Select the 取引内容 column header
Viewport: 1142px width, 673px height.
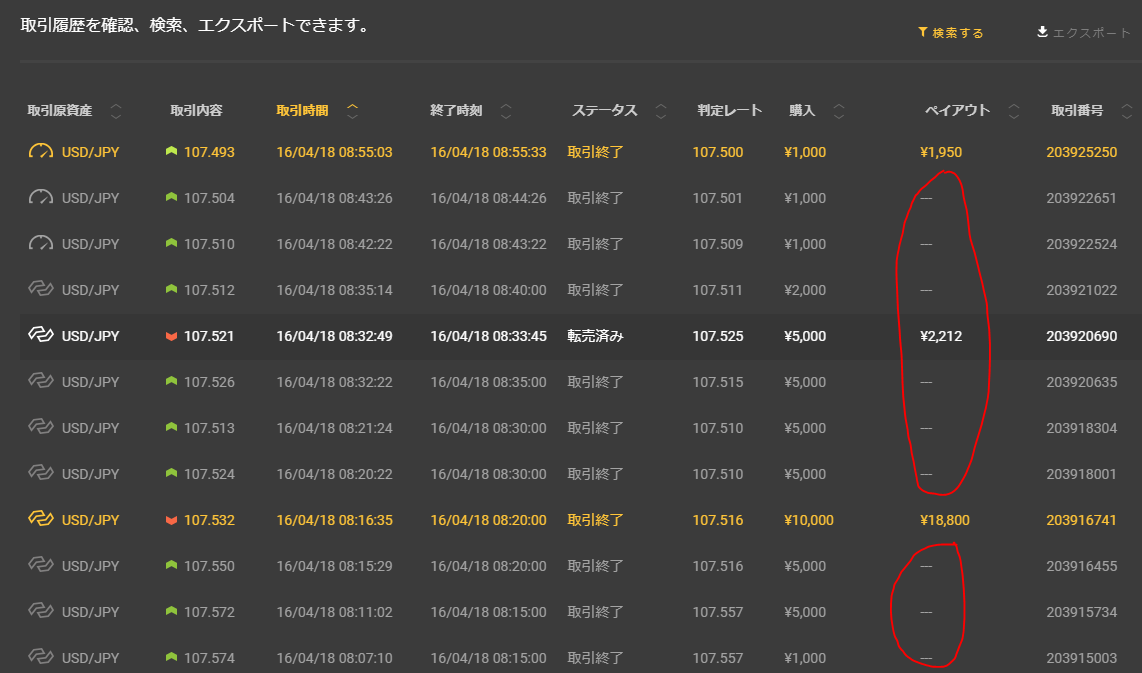(196, 111)
